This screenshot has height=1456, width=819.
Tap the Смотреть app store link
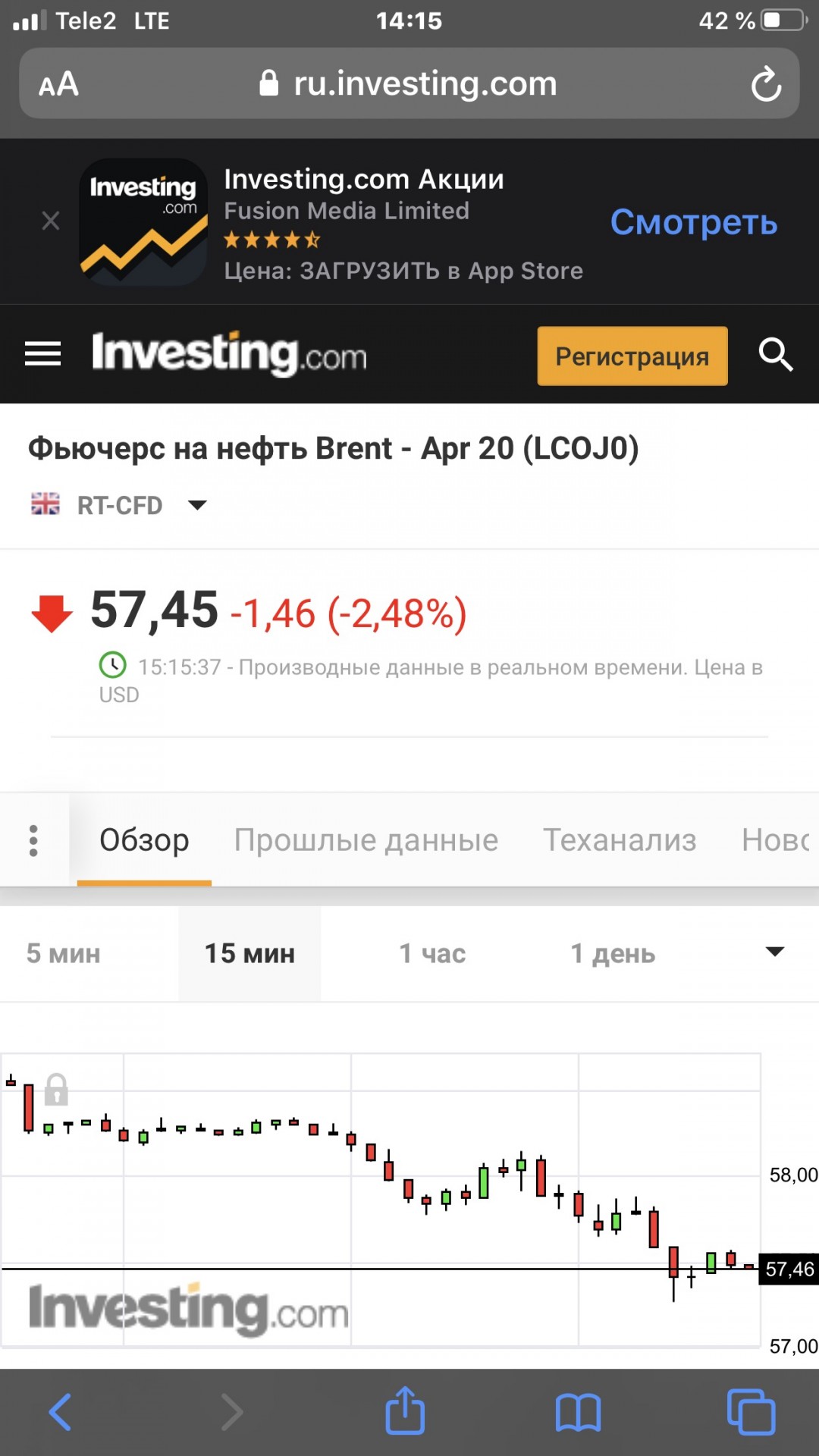694,222
